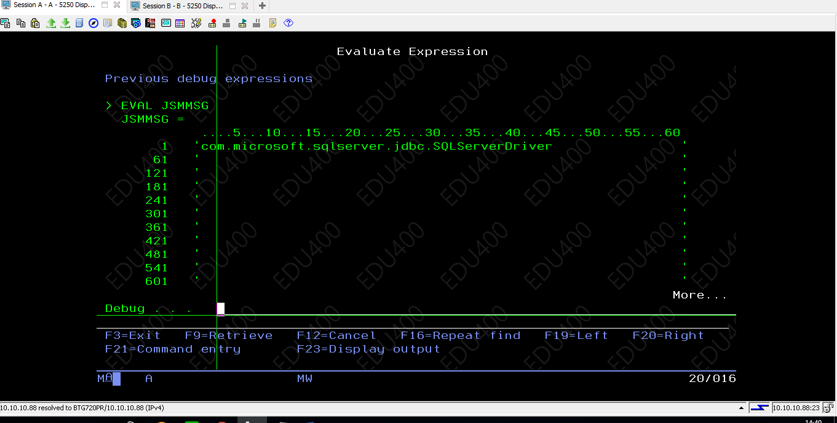Screen dimensions: 837x423
Task: Close the Session A tab
Action: [117, 5]
